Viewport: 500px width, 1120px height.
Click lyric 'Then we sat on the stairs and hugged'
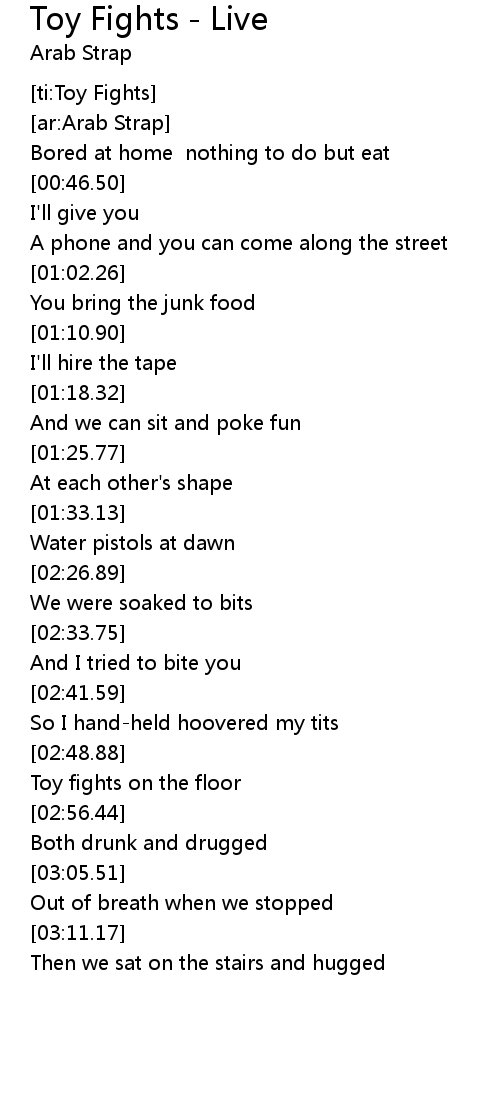click(x=208, y=963)
